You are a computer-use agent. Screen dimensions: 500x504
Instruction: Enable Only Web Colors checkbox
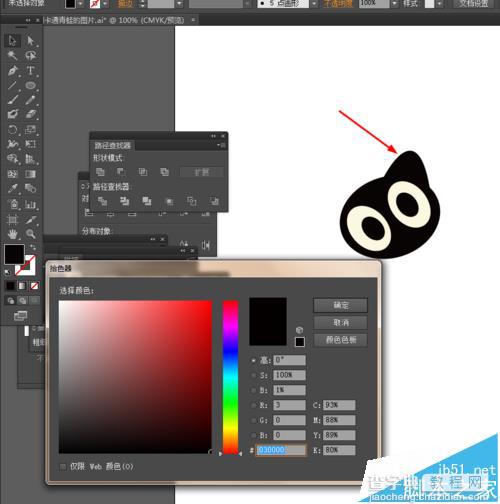click(63, 467)
